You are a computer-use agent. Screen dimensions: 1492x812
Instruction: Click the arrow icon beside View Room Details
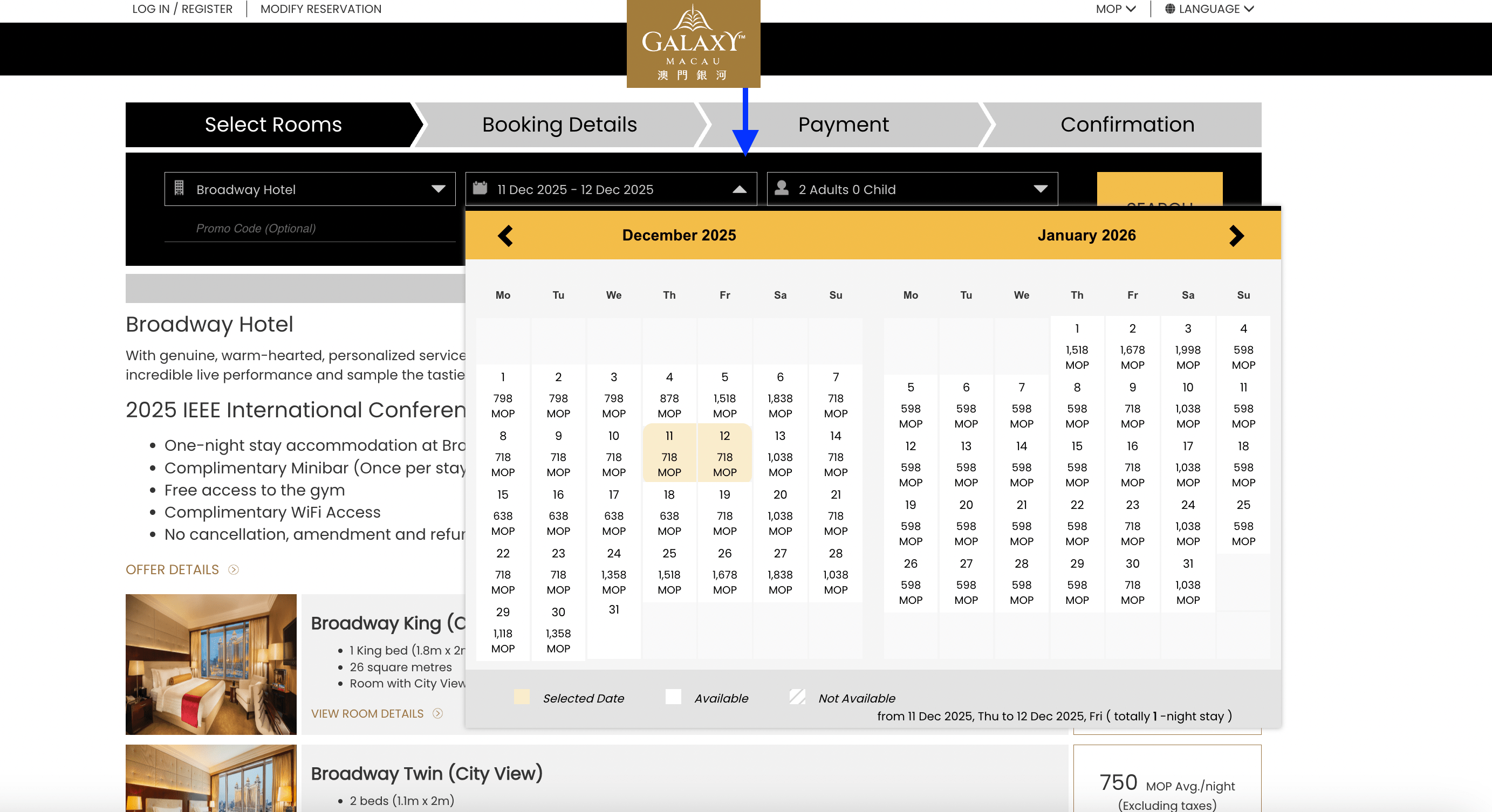point(438,714)
